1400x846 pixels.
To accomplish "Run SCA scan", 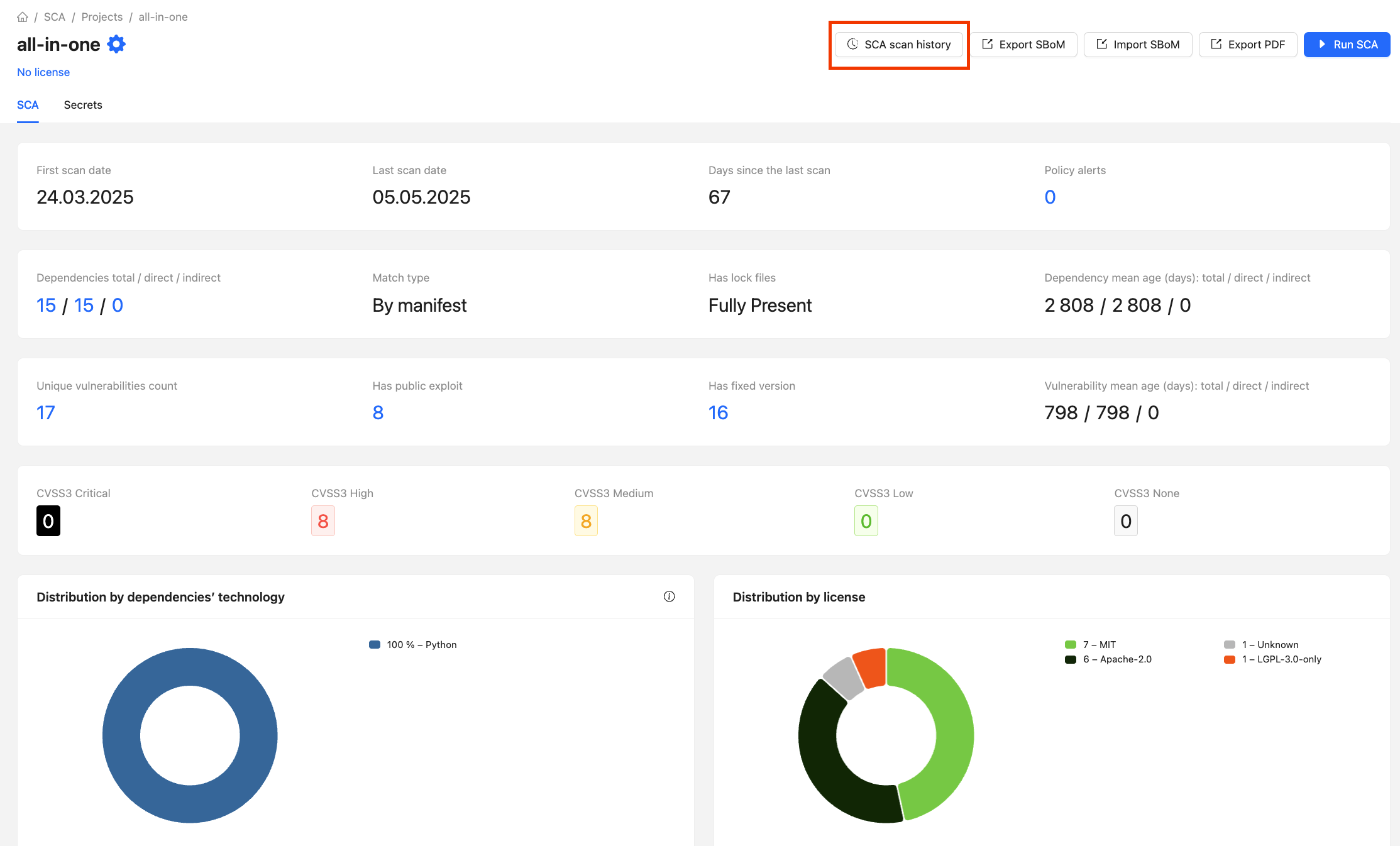I will coord(1347,45).
